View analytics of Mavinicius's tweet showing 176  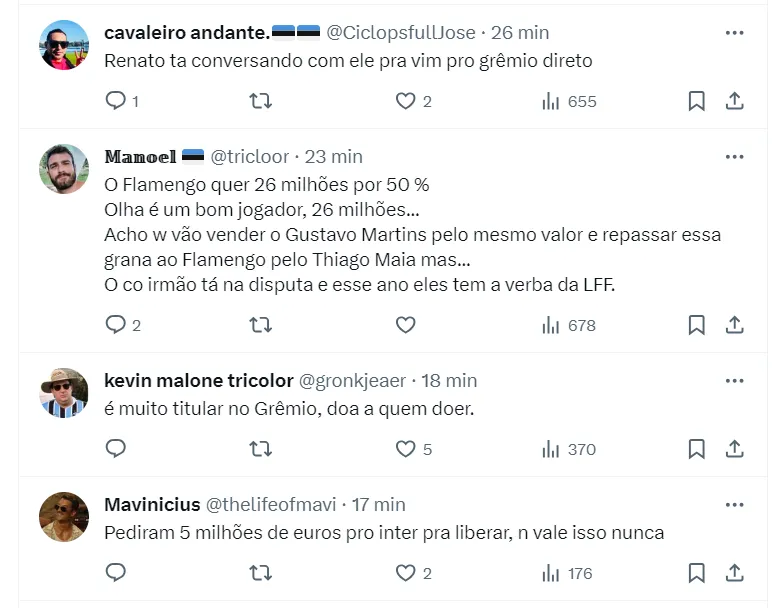(x=567, y=573)
